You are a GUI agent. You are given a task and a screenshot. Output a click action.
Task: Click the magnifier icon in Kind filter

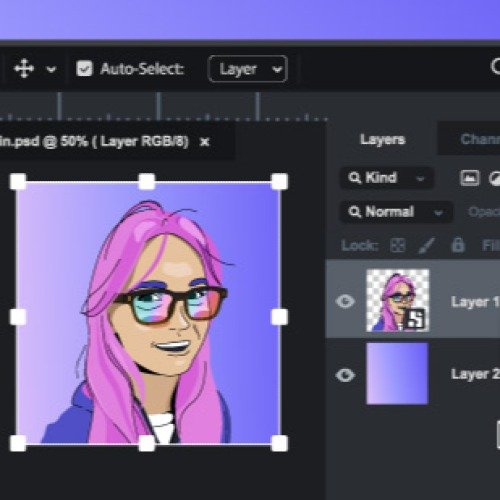pos(355,178)
